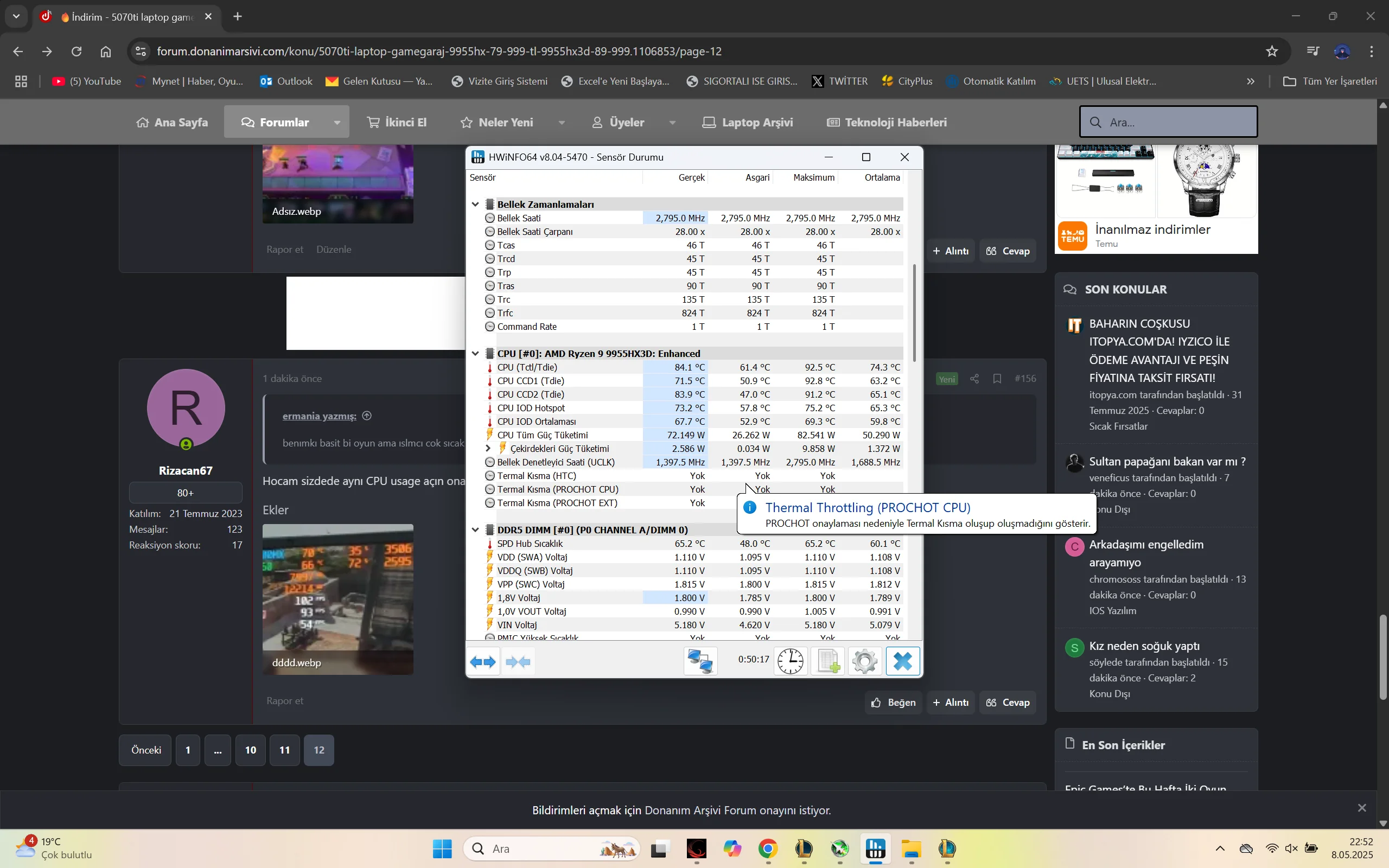Click the HWiNFO clock reset timer icon

click(791, 661)
